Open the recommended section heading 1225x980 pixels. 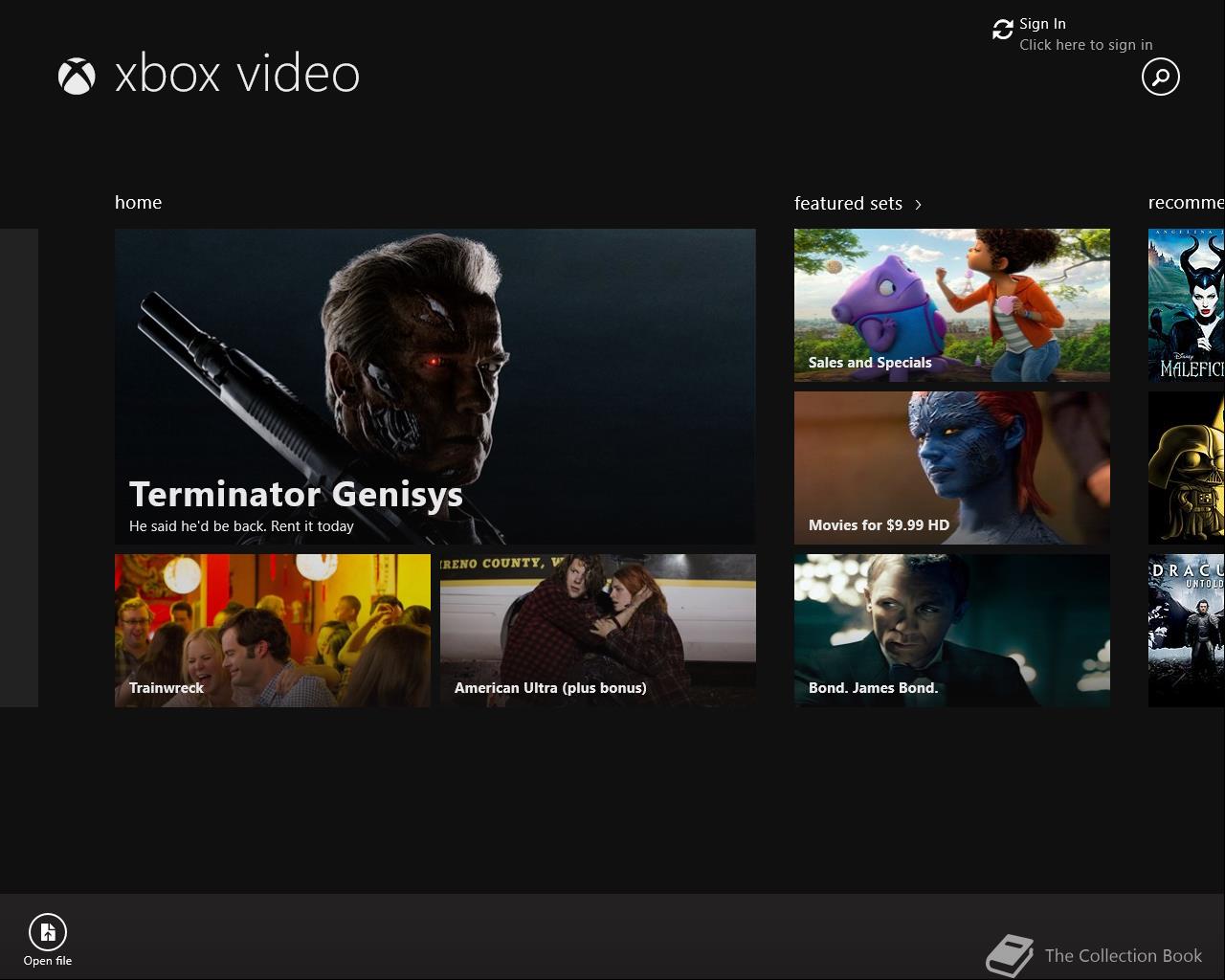(1186, 202)
